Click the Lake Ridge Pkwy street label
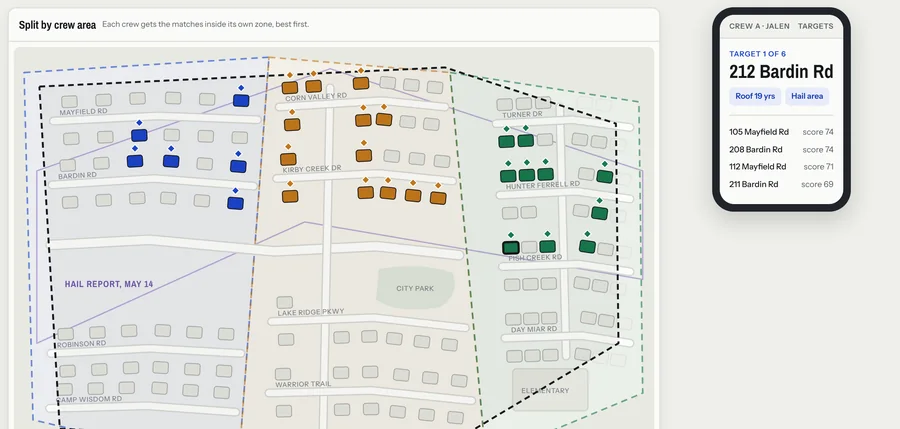The width and height of the screenshot is (900, 429). pos(311,312)
